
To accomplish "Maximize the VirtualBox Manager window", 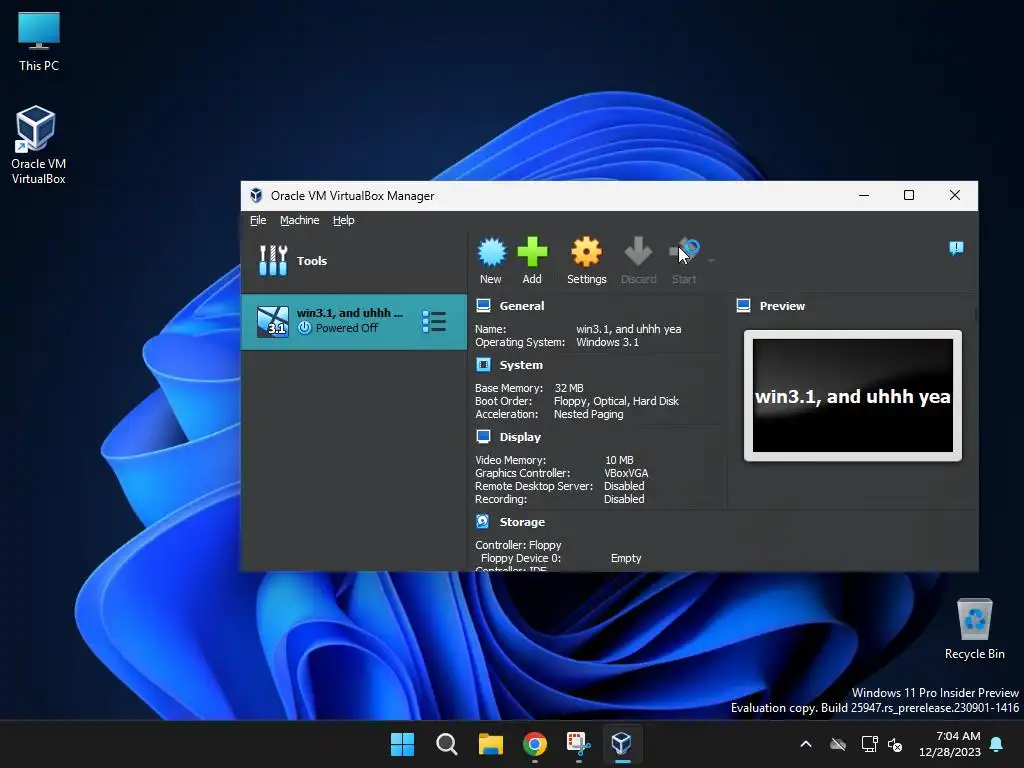I will coord(908,195).
